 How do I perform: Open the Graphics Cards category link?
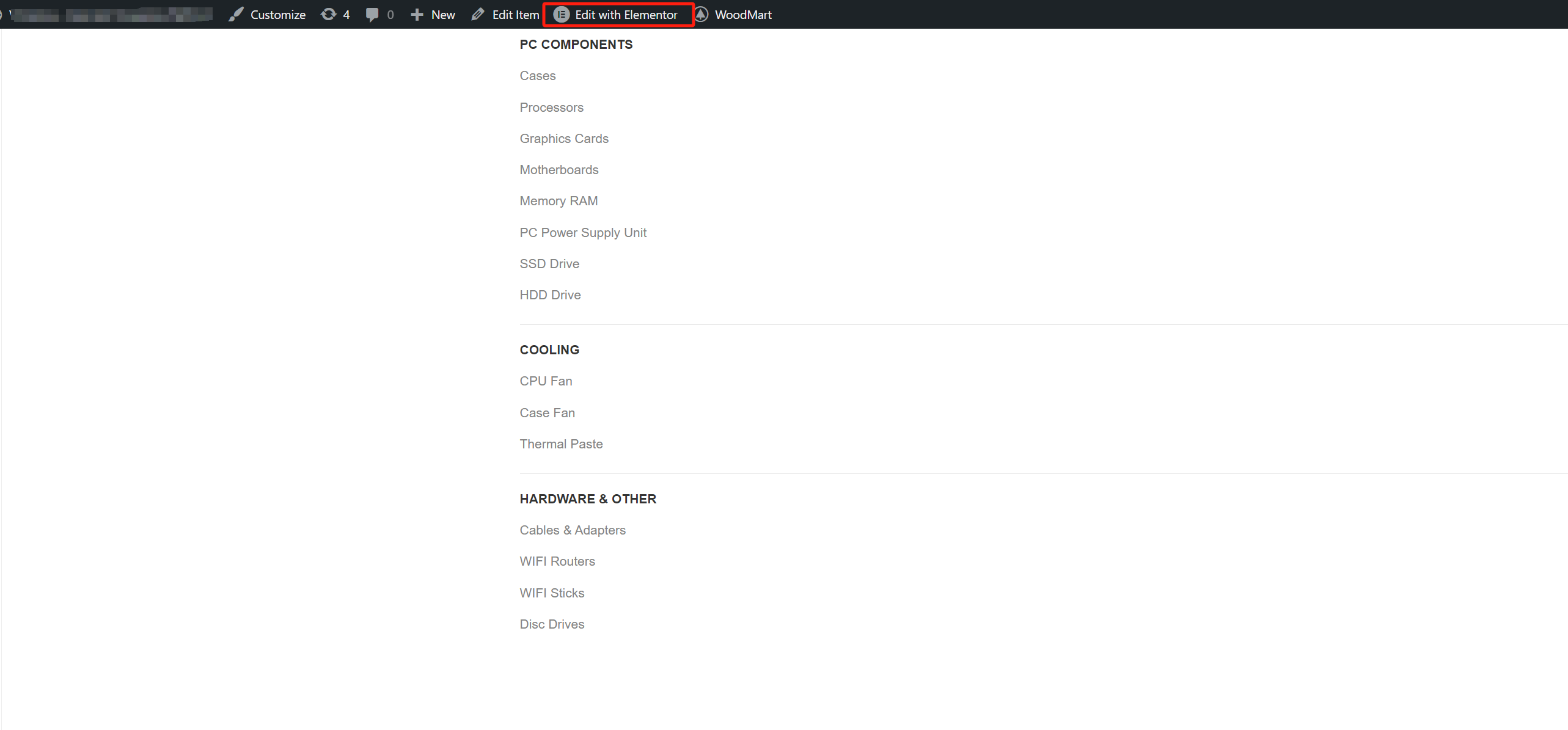[x=563, y=138]
